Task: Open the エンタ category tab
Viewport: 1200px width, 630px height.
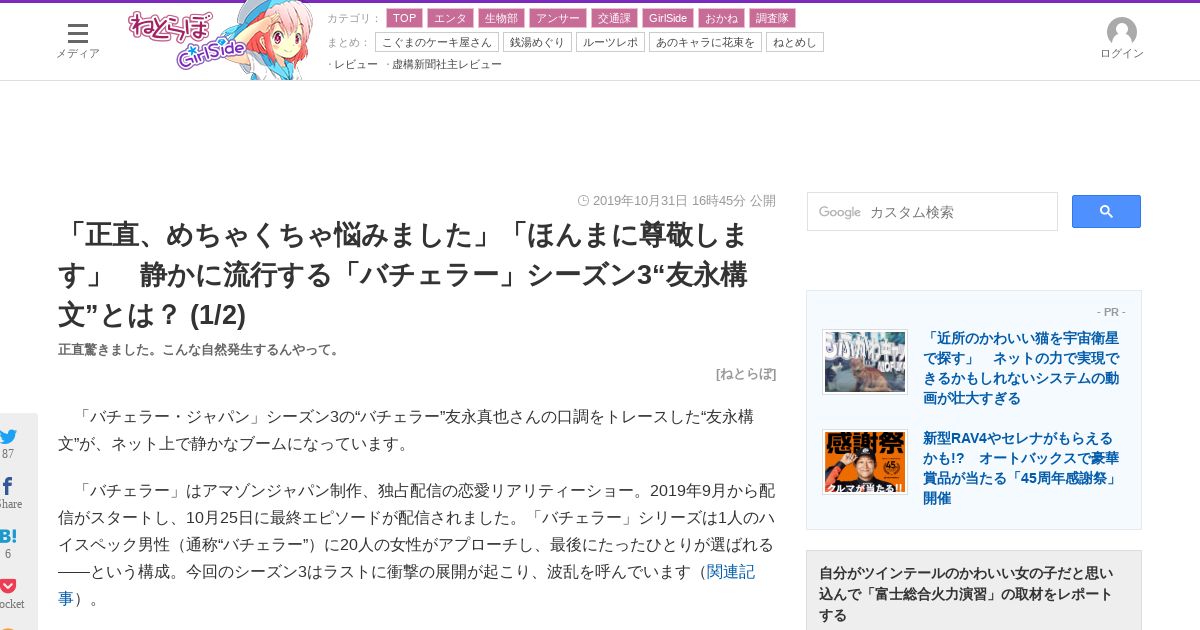Action: click(x=450, y=18)
